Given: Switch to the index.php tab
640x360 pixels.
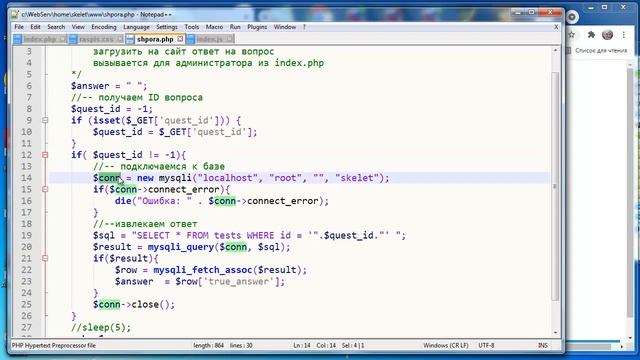Looking at the screenshot, I should (x=40, y=39).
